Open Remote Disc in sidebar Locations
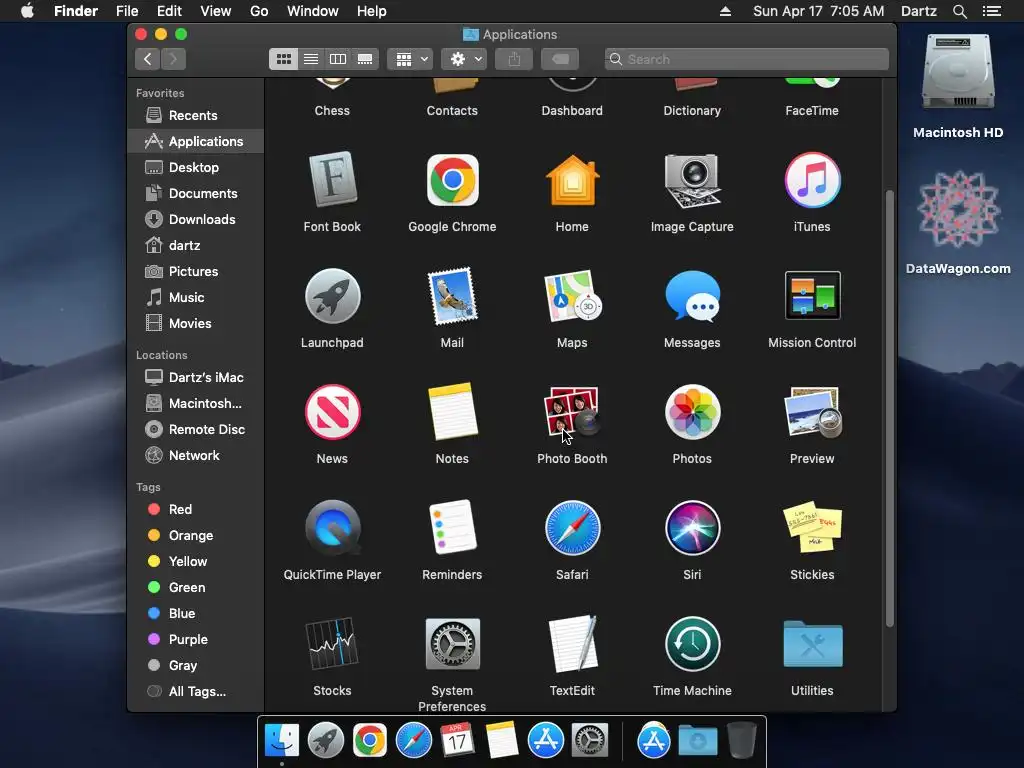 click(x=195, y=429)
